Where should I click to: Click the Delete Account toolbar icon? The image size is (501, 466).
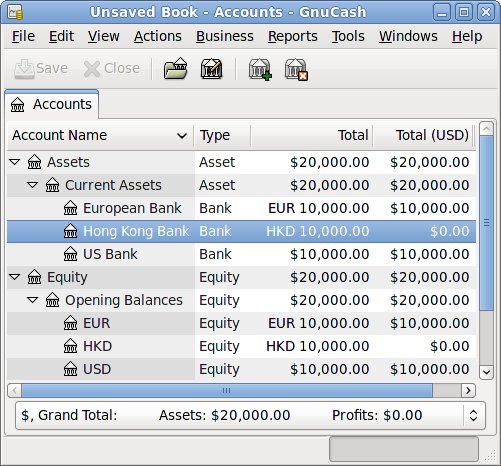pos(296,69)
